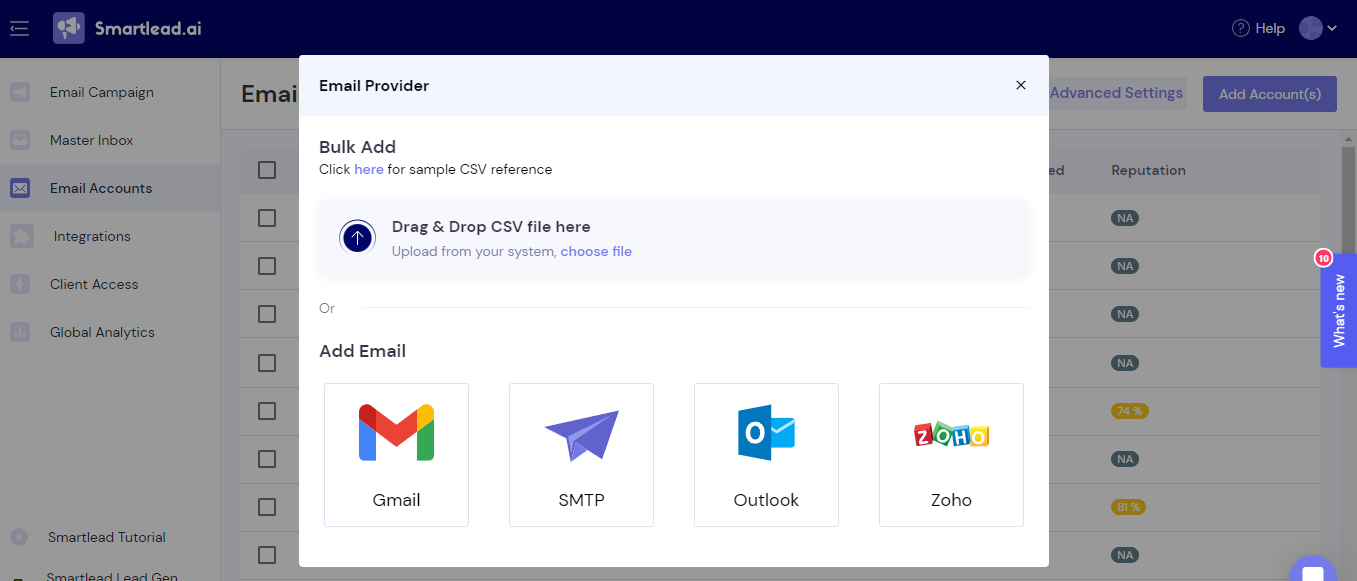1357x581 pixels.
Task: Click the Gmail logo icon
Action: 396,432
